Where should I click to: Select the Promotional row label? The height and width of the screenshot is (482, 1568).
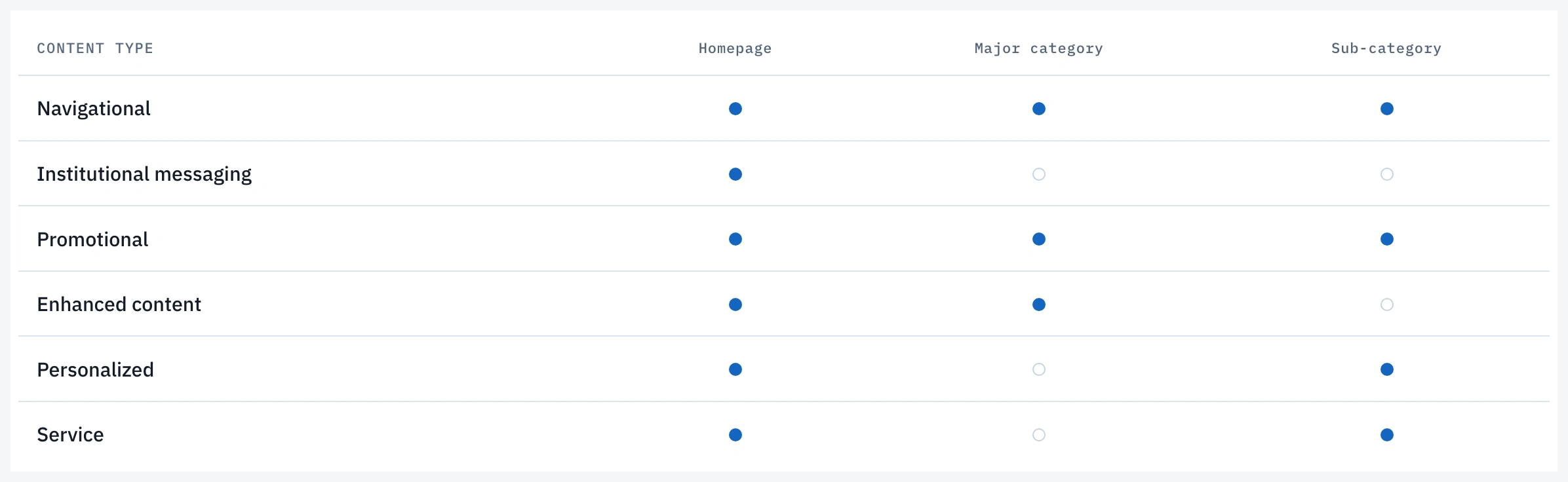point(92,239)
